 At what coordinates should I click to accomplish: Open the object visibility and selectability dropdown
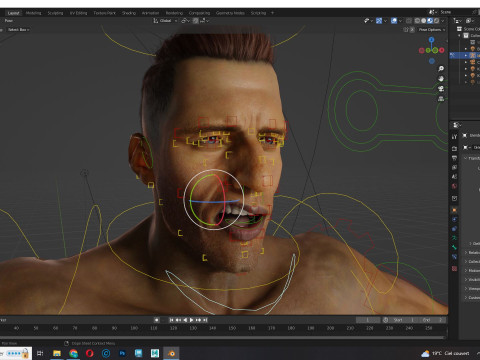(368, 21)
